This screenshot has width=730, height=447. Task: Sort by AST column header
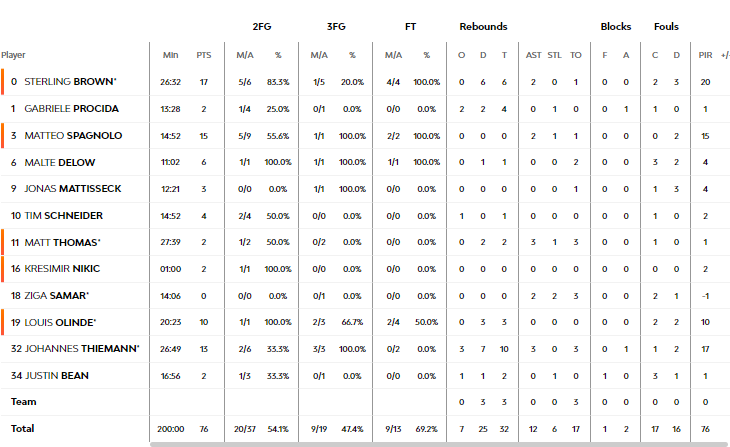click(534, 55)
